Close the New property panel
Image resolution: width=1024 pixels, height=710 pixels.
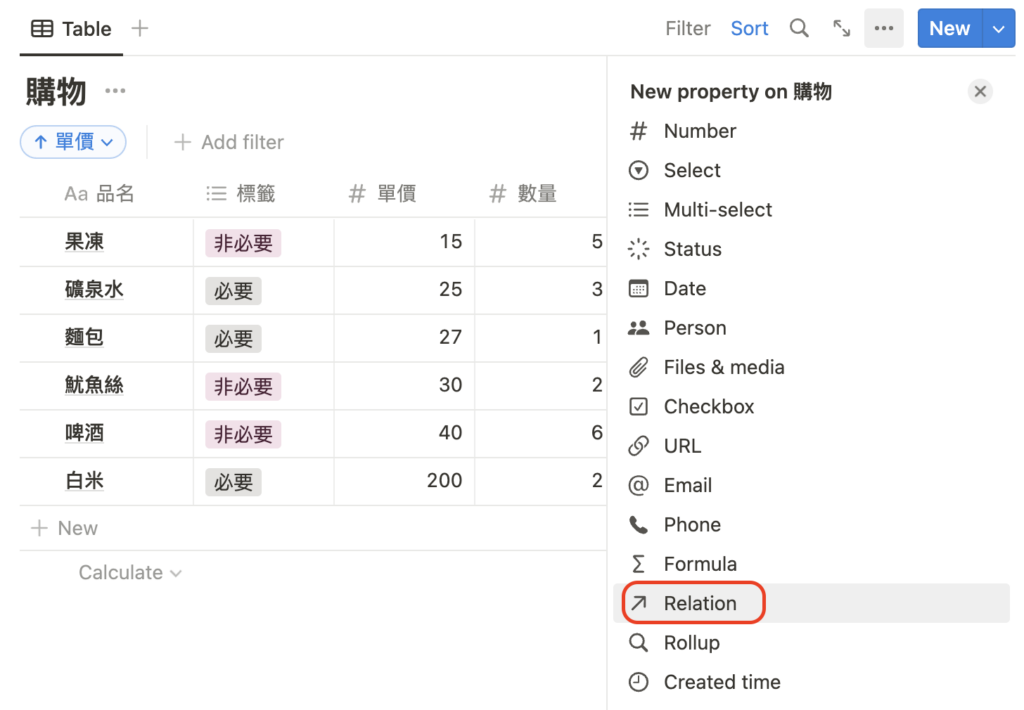[x=980, y=91]
